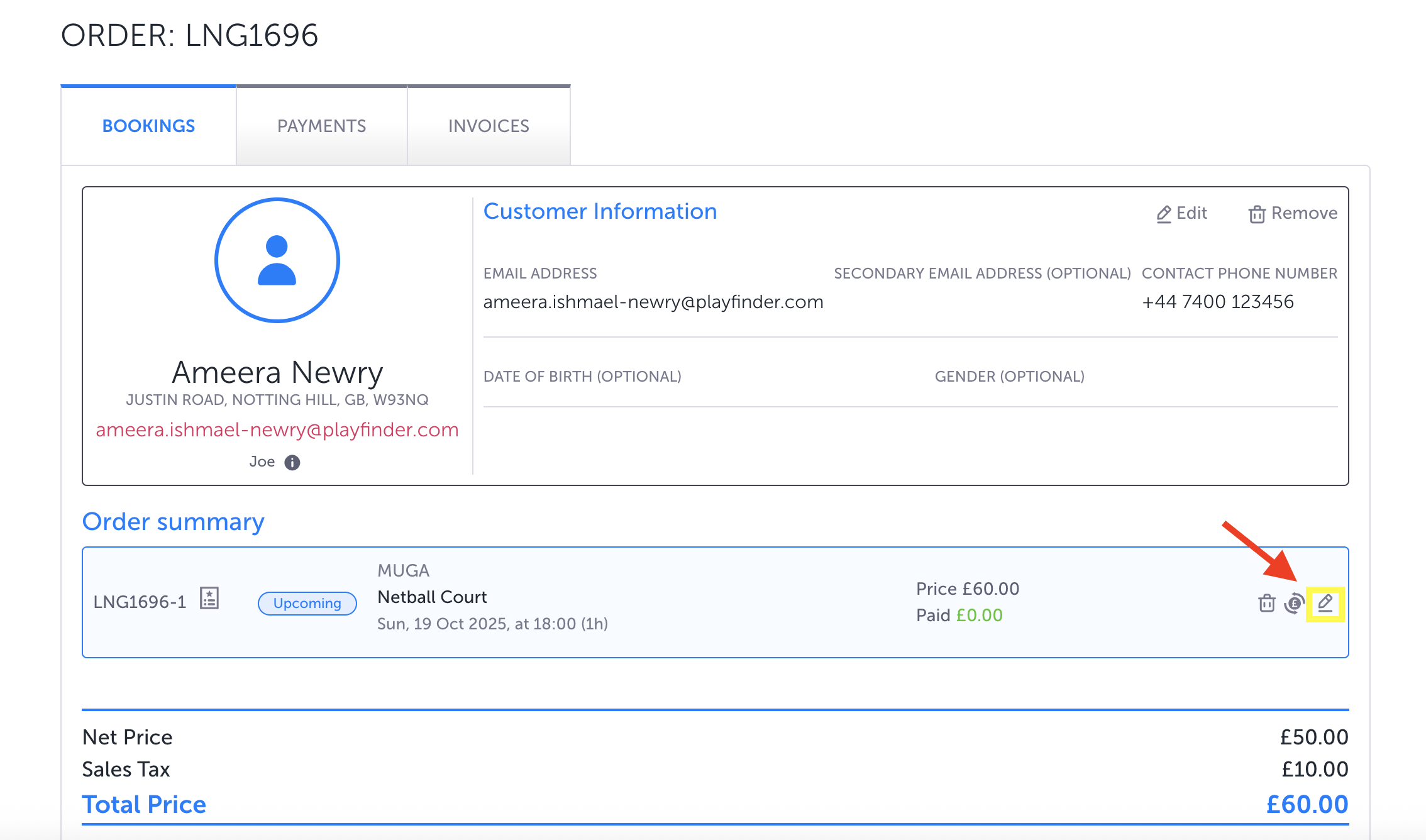Click the Date of Birth field
The height and width of the screenshot is (840, 1426).
tap(582, 377)
